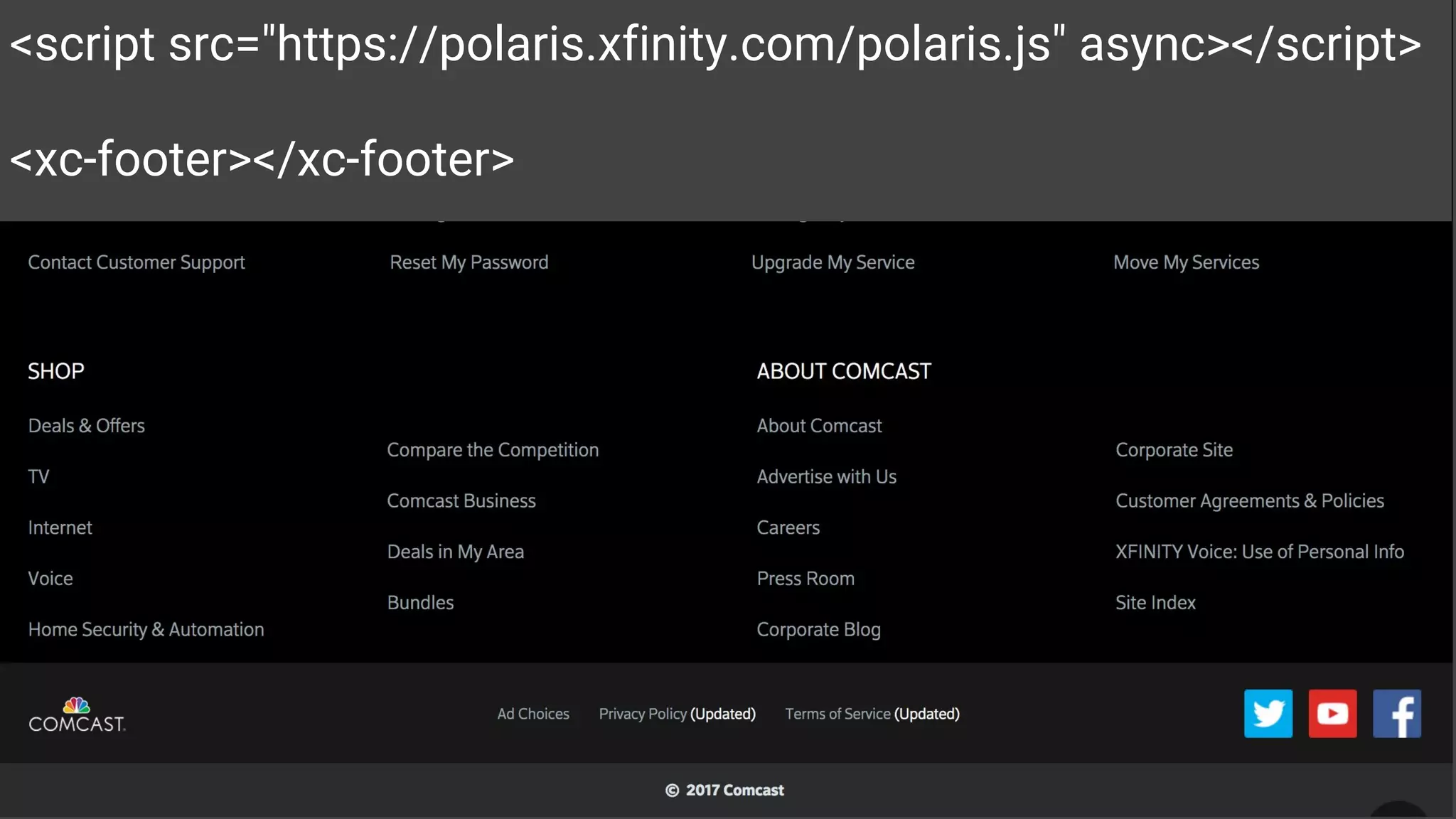Click the Comcast peacock logo
The image size is (1456, 819).
[x=77, y=715]
